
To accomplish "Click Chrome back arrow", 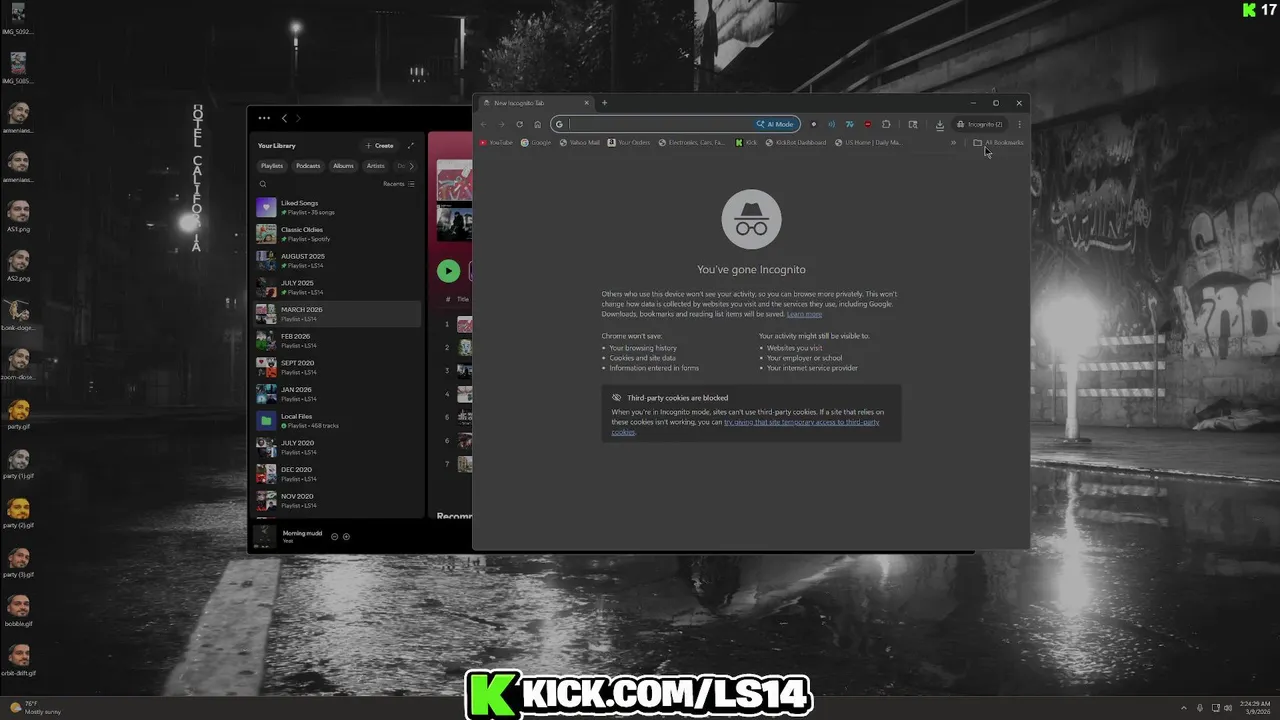I will click(484, 124).
